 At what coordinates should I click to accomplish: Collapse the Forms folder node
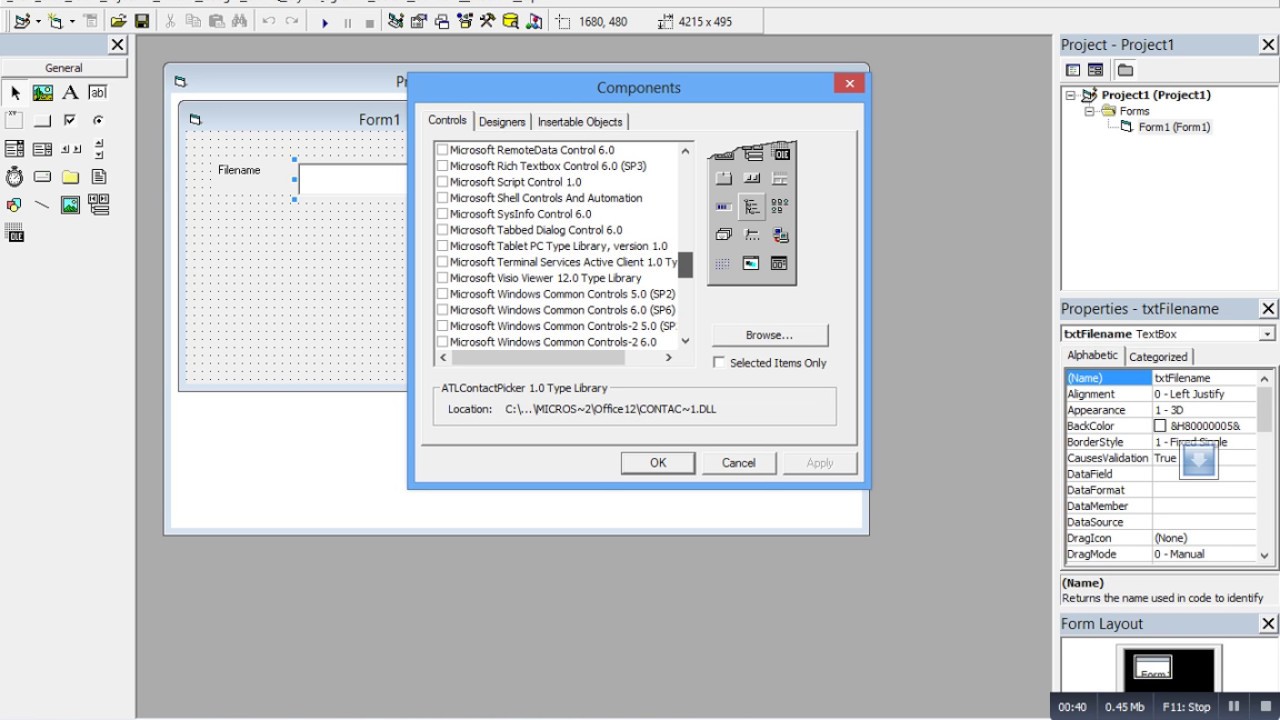(x=1090, y=111)
